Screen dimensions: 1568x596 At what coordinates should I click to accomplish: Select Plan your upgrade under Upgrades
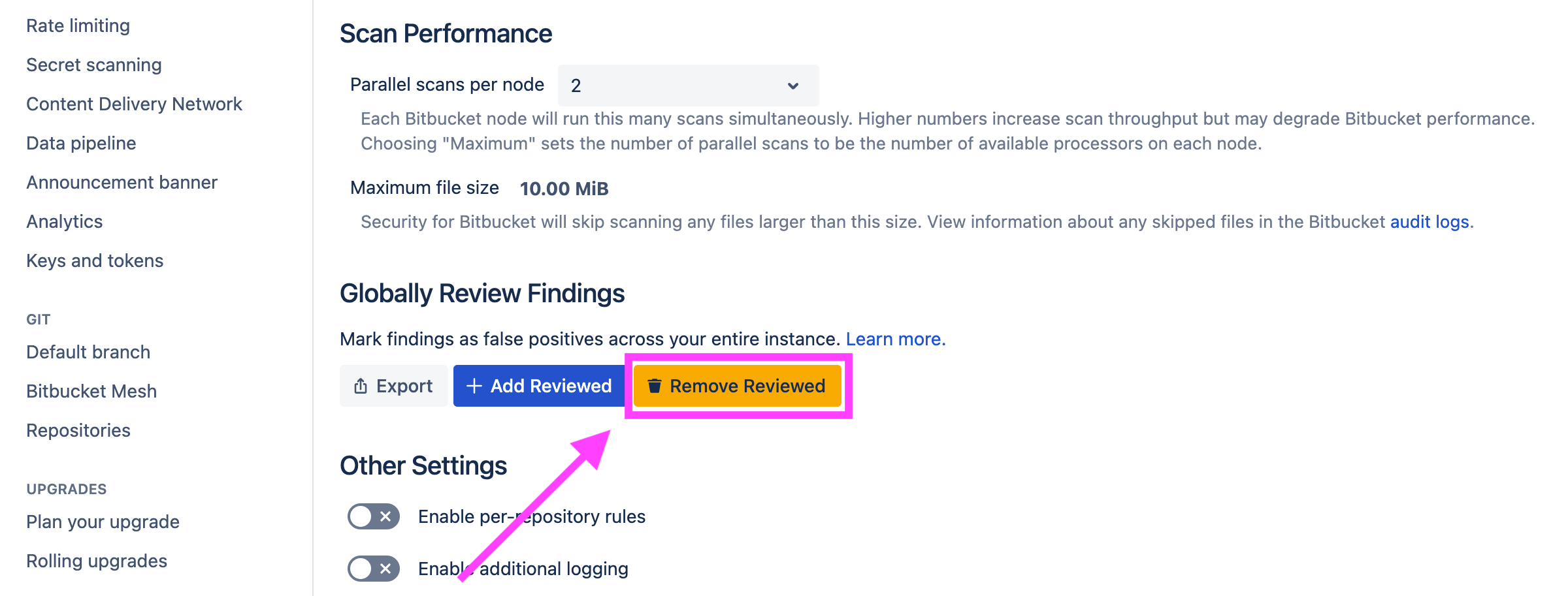[x=102, y=522]
